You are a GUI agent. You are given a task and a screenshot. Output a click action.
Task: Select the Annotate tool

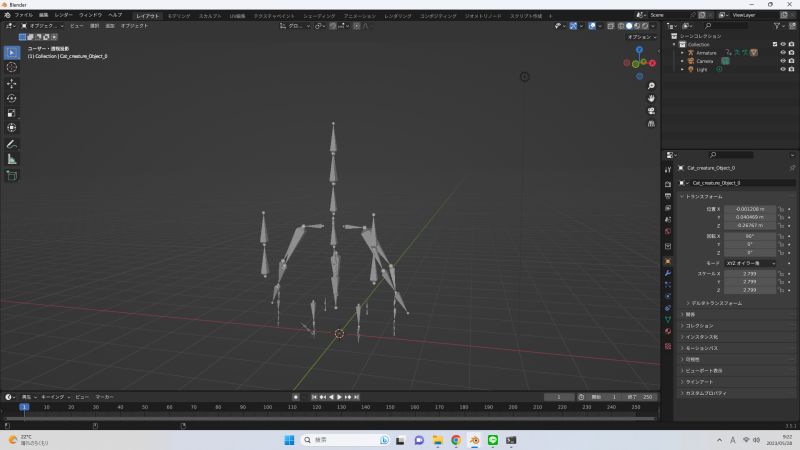12,144
